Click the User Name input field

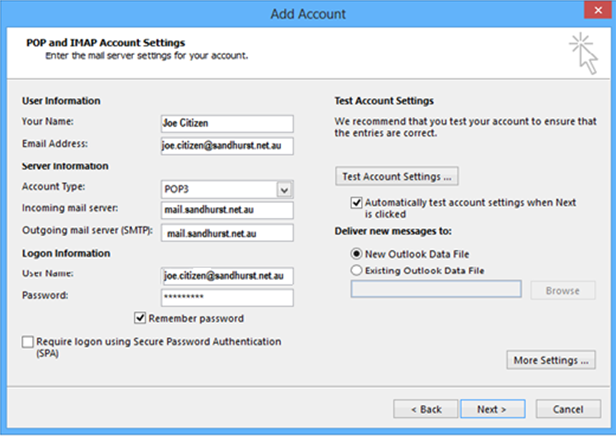[227, 276]
